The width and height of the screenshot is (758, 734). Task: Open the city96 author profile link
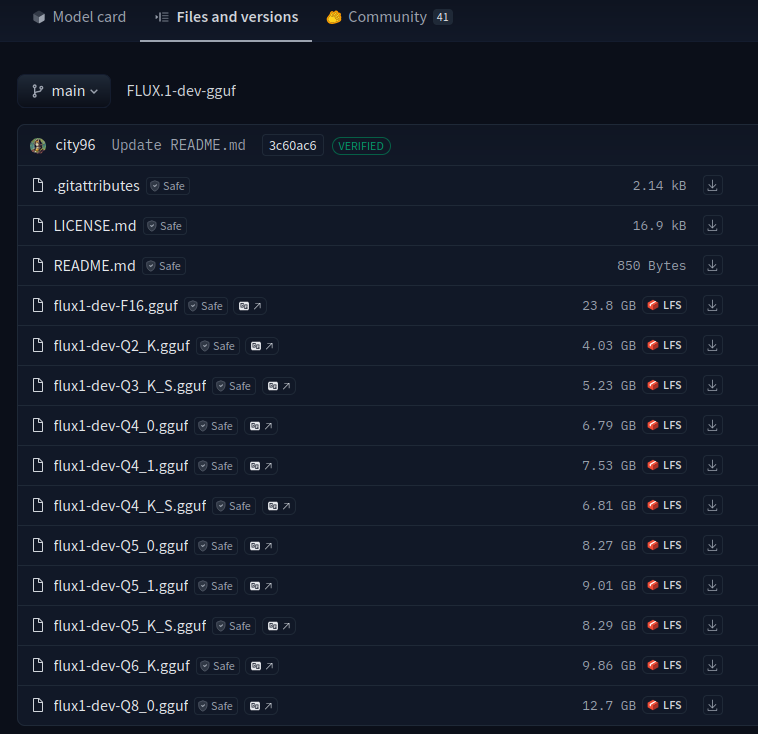point(75,145)
